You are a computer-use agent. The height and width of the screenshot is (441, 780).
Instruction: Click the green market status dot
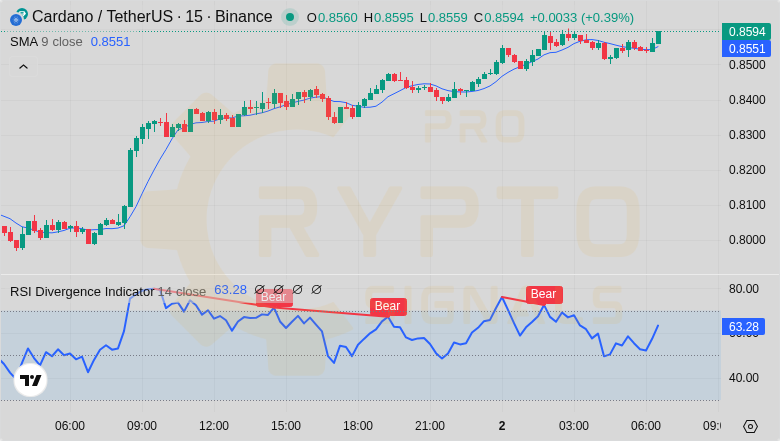290,17
